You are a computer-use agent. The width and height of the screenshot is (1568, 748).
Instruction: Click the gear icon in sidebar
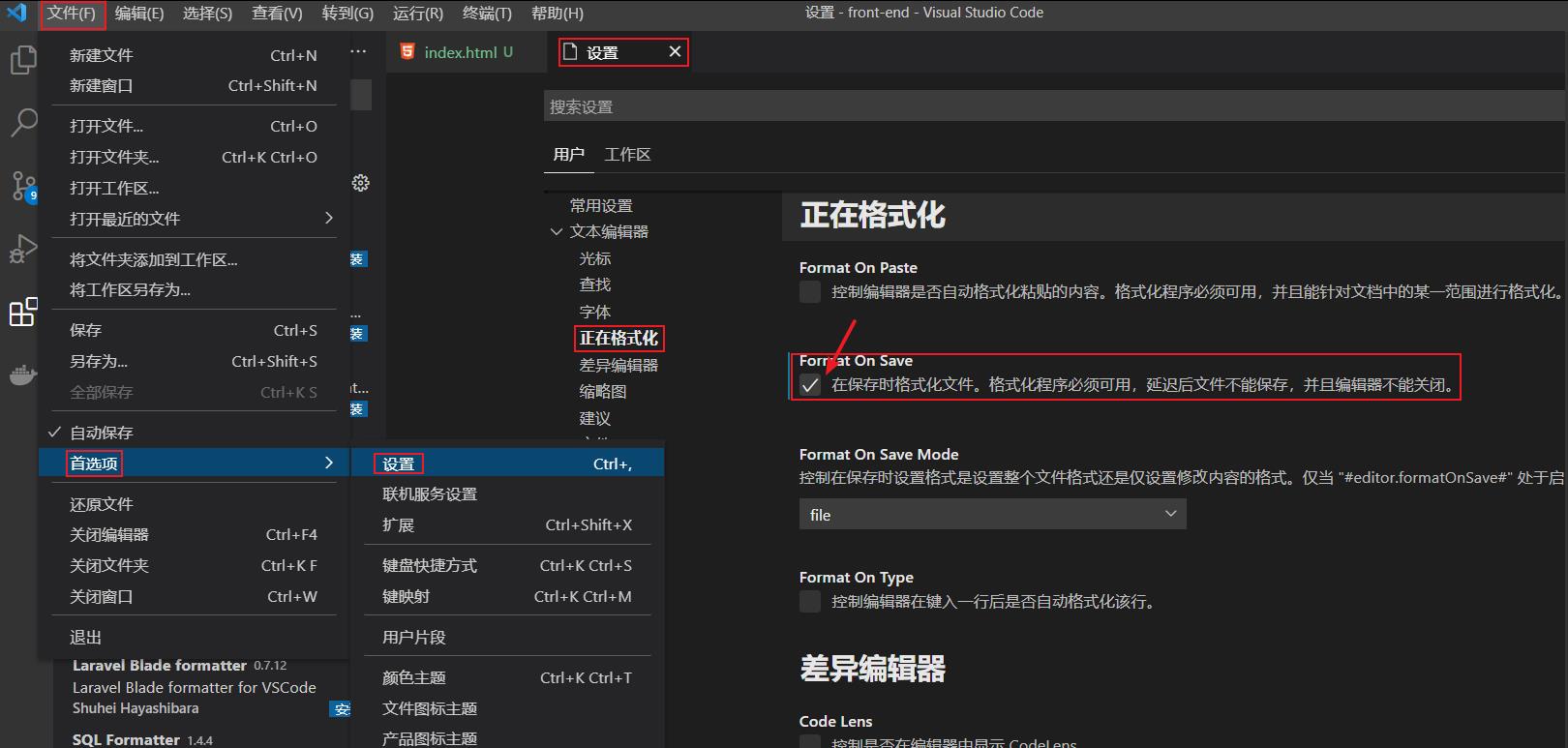pos(360,183)
